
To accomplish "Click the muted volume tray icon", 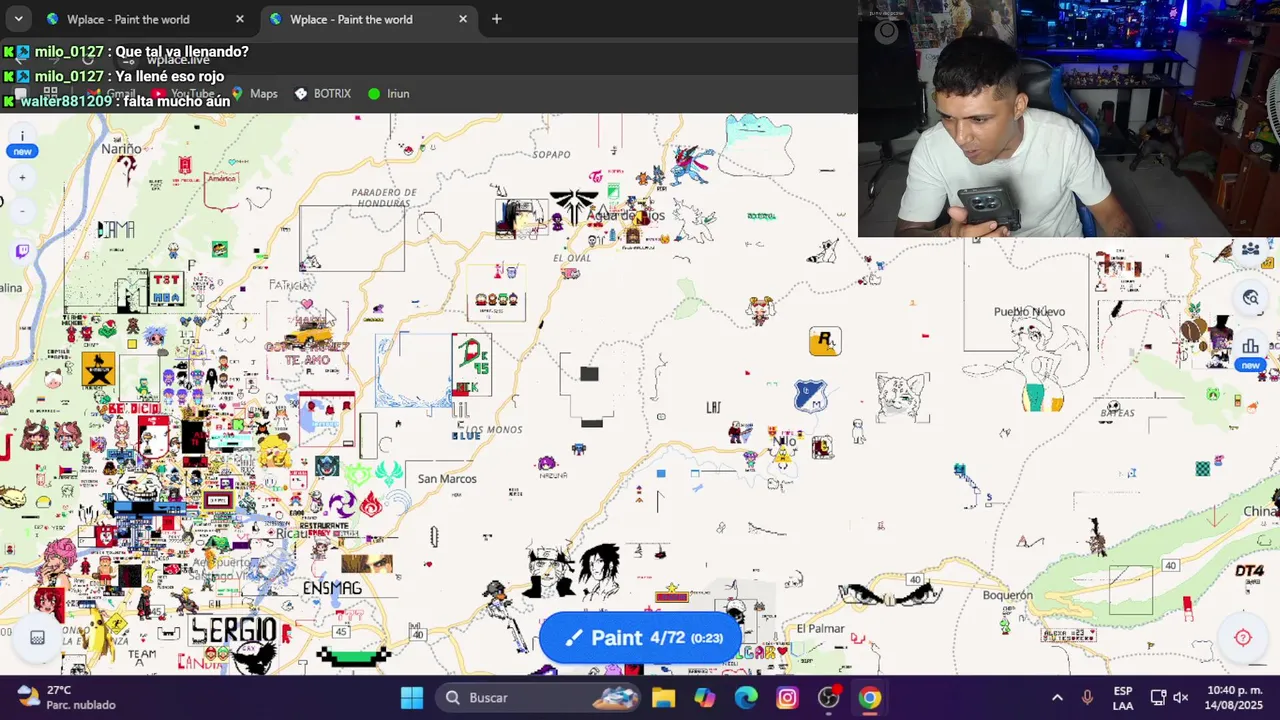I will [1181, 698].
